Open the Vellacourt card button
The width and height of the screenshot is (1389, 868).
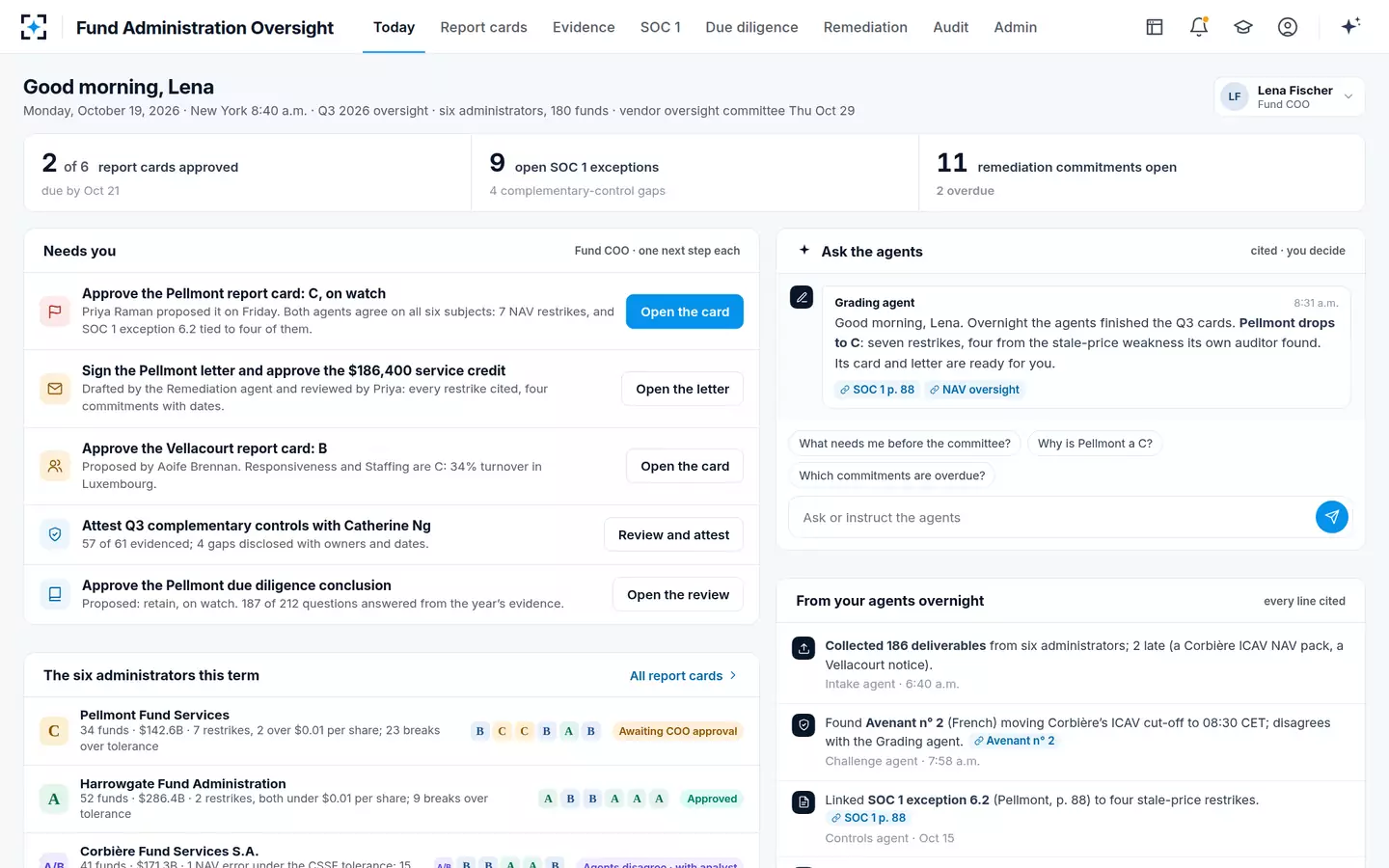coord(685,466)
